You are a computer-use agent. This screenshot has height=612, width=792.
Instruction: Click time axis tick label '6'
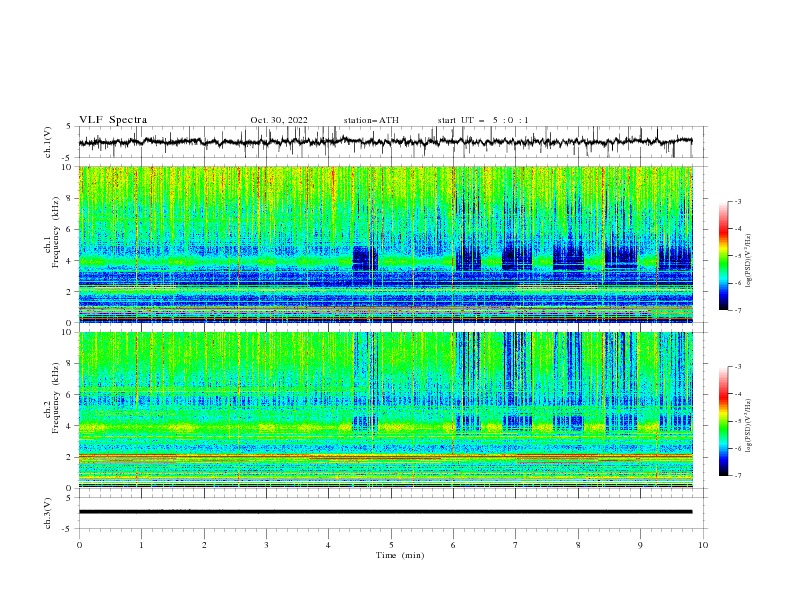pyautogui.click(x=453, y=545)
